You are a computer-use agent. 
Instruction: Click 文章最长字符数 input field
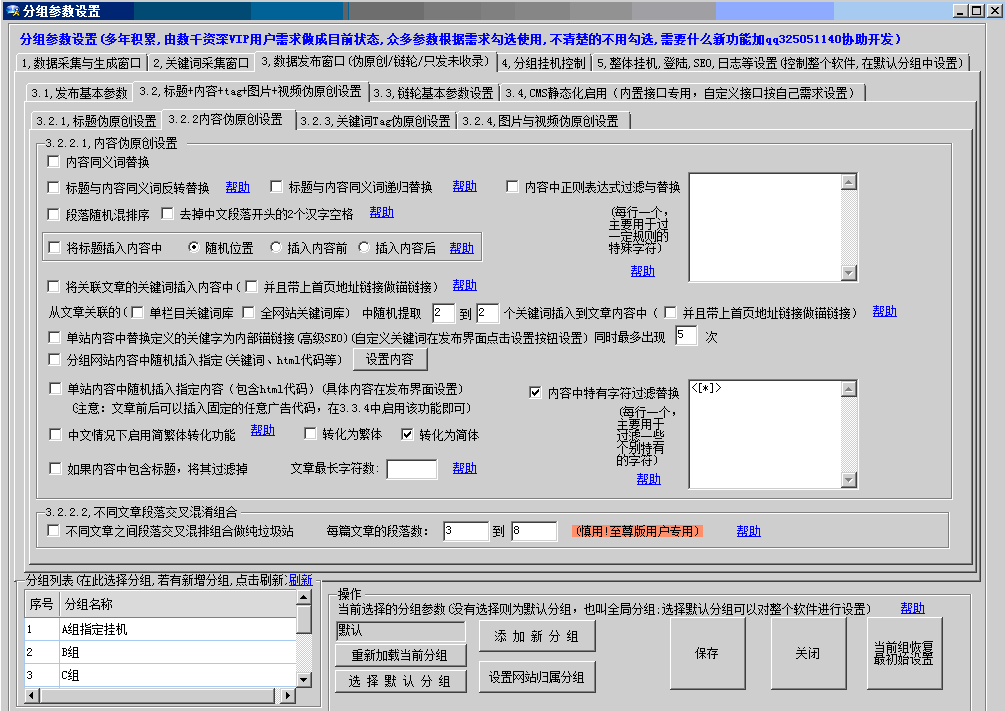coord(411,469)
